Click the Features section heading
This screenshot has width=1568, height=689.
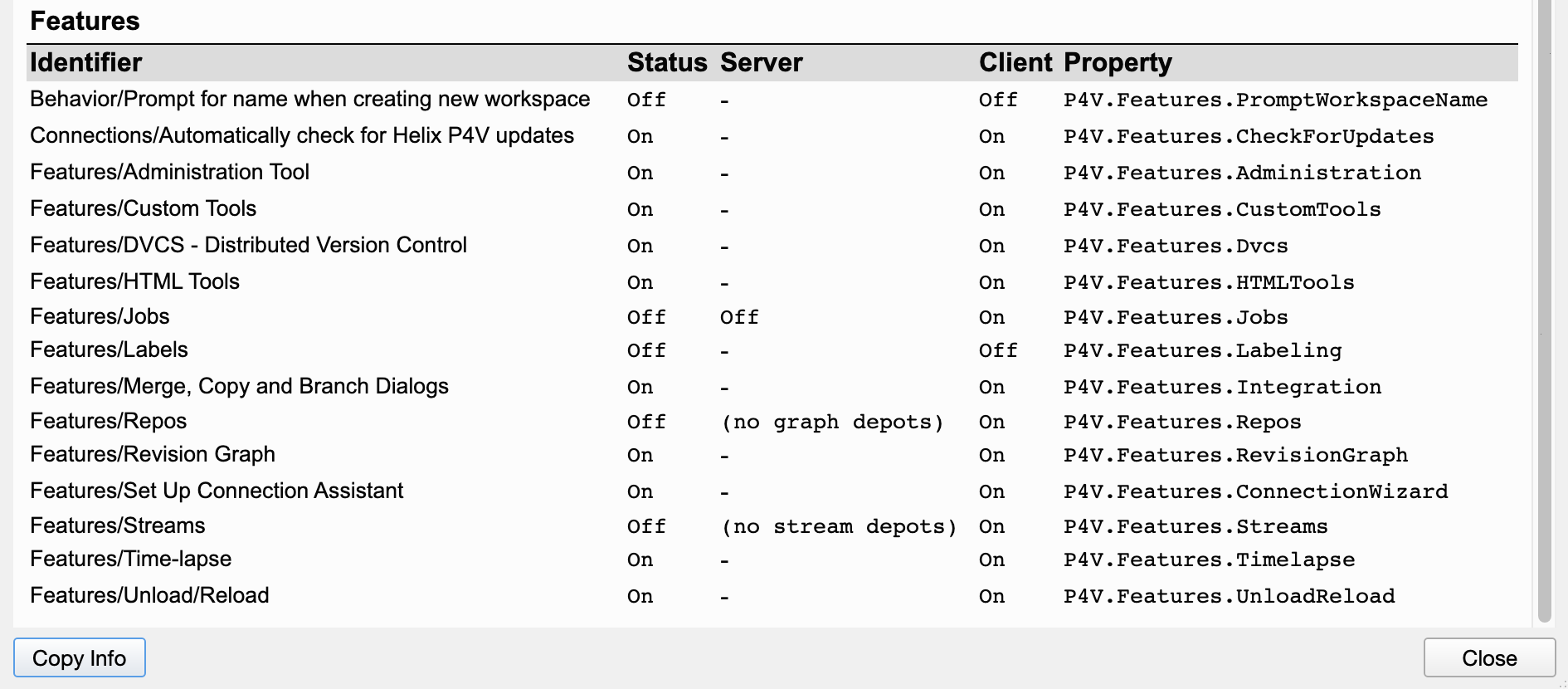point(85,21)
